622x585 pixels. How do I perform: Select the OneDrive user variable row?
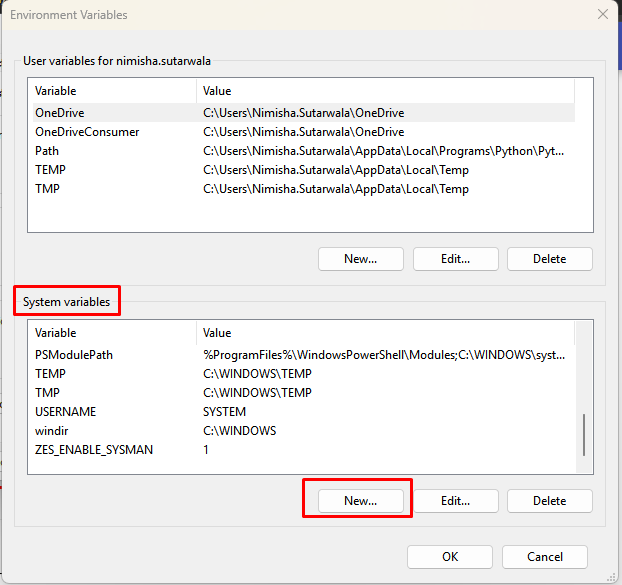point(60,113)
